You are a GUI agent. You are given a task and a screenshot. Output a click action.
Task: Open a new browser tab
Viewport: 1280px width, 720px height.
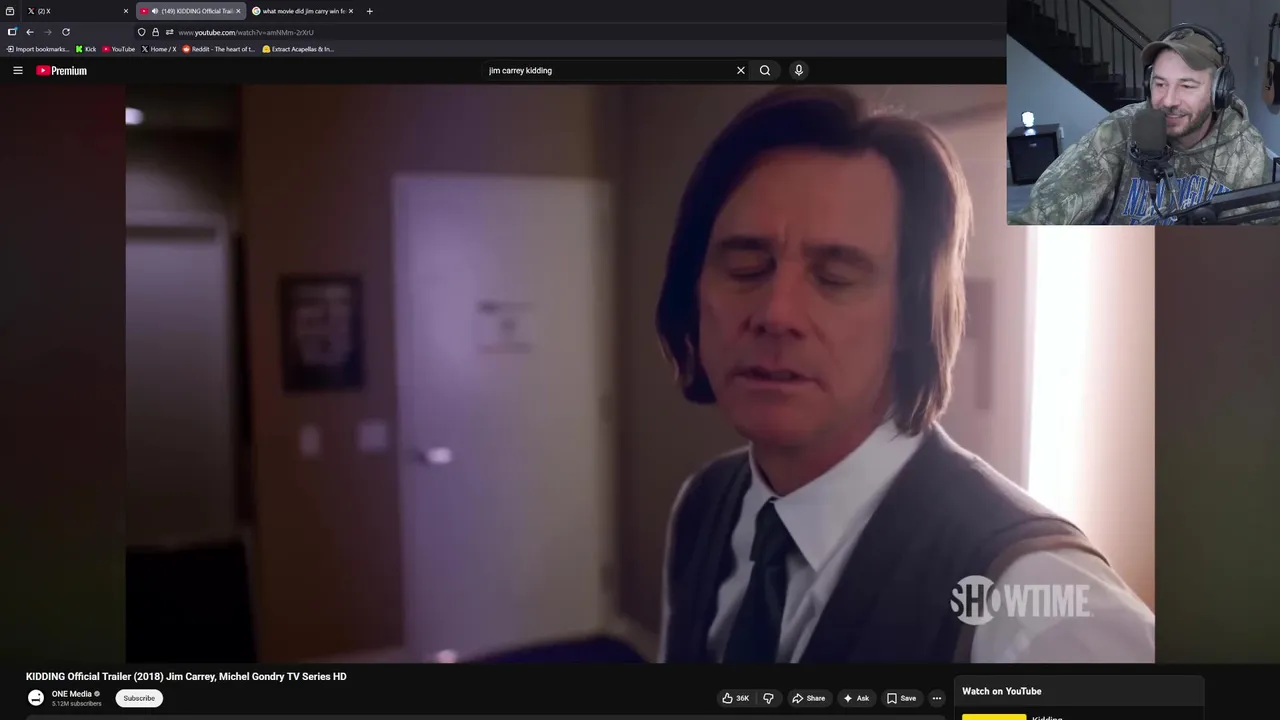(369, 11)
